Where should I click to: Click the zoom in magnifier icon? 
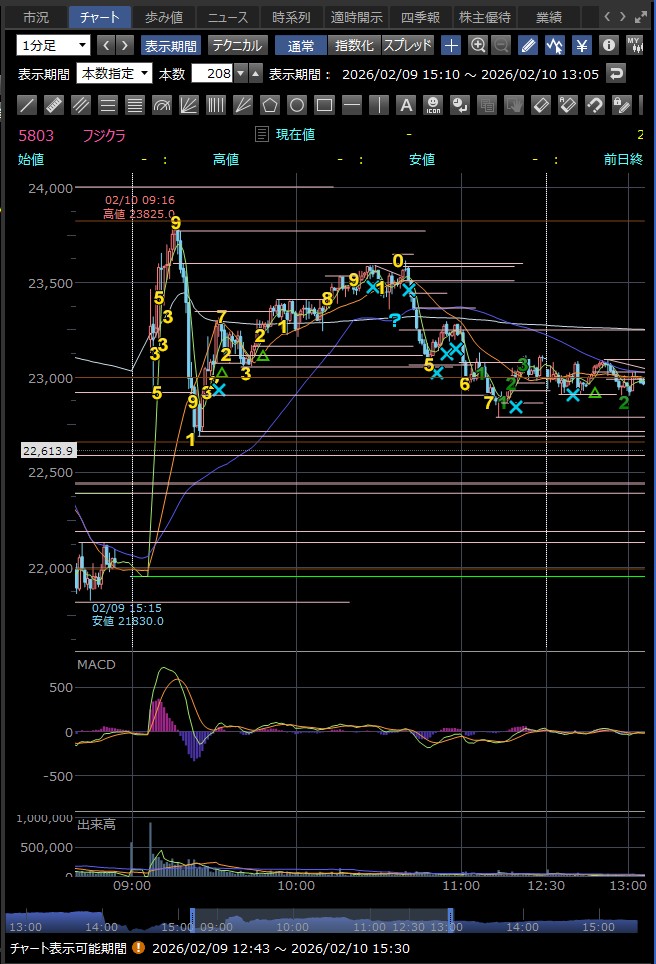coord(478,45)
